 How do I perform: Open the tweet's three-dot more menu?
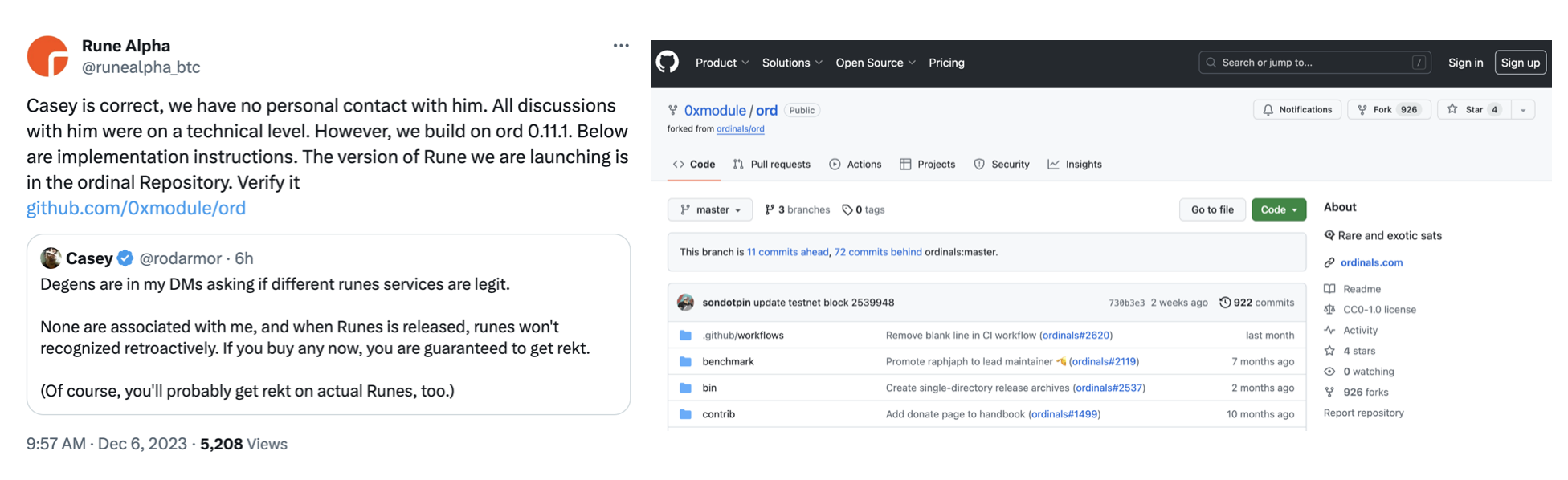(x=621, y=46)
